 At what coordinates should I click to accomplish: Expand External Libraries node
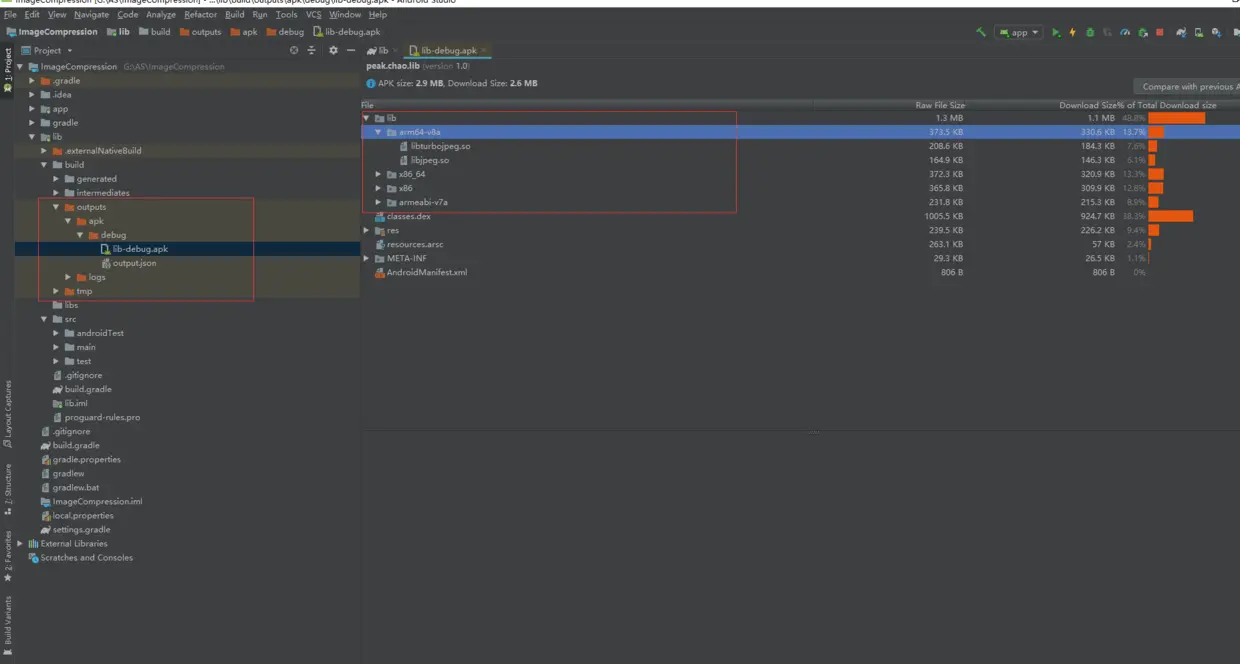click(20, 543)
